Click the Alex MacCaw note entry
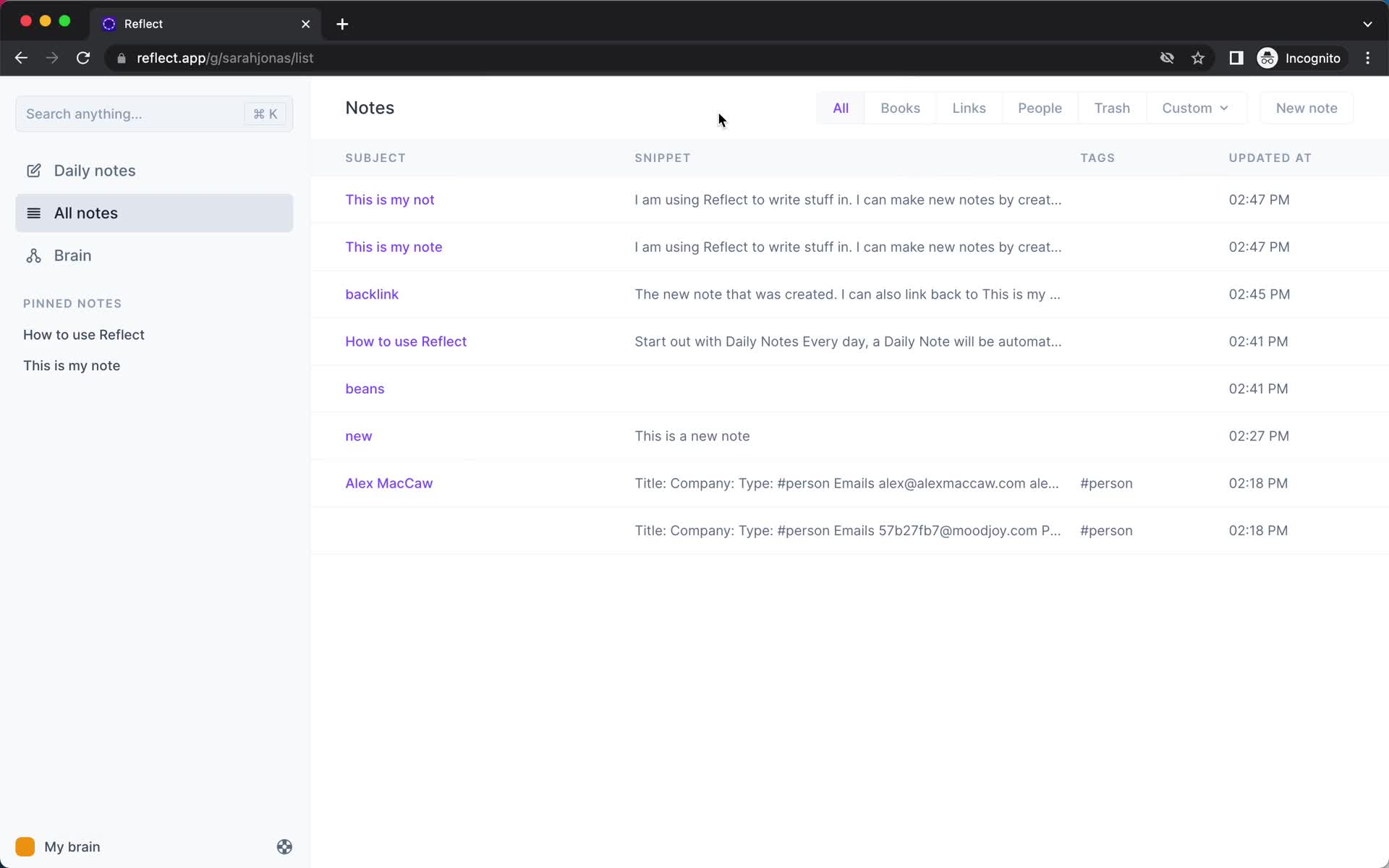This screenshot has height=868, width=1389. [389, 483]
